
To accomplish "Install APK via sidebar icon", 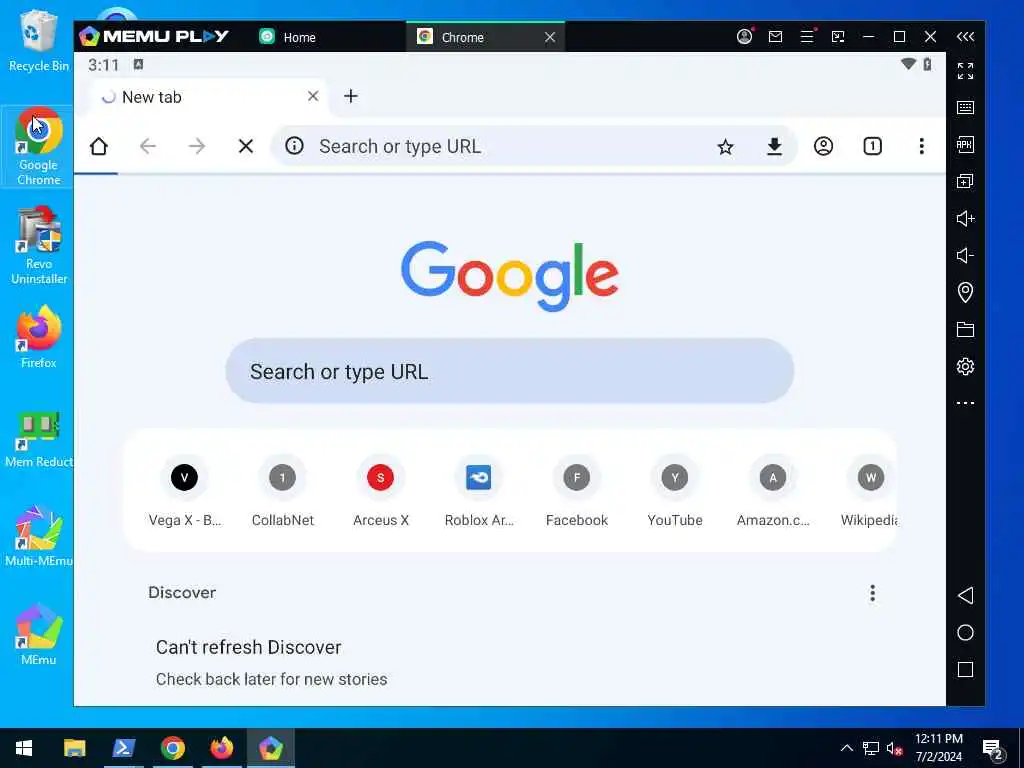I will pyautogui.click(x=965, y=144).
